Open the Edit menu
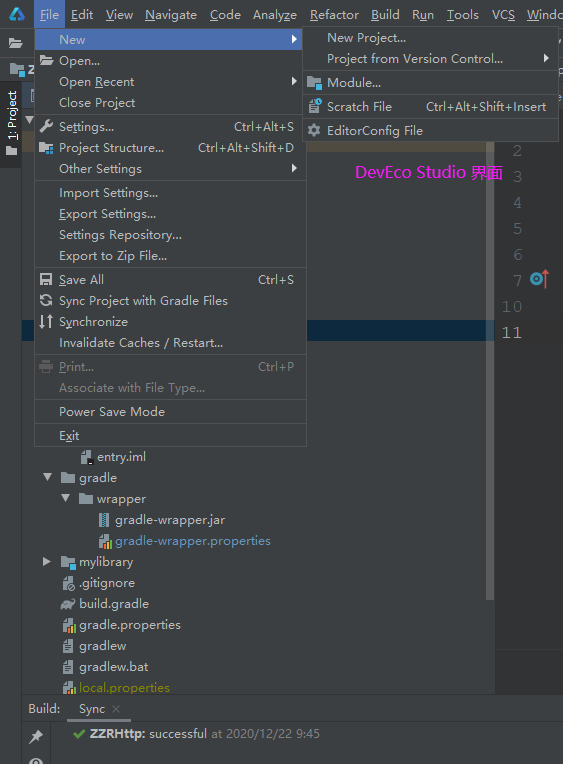Screen dimensions: 563x764 [82, 15]
